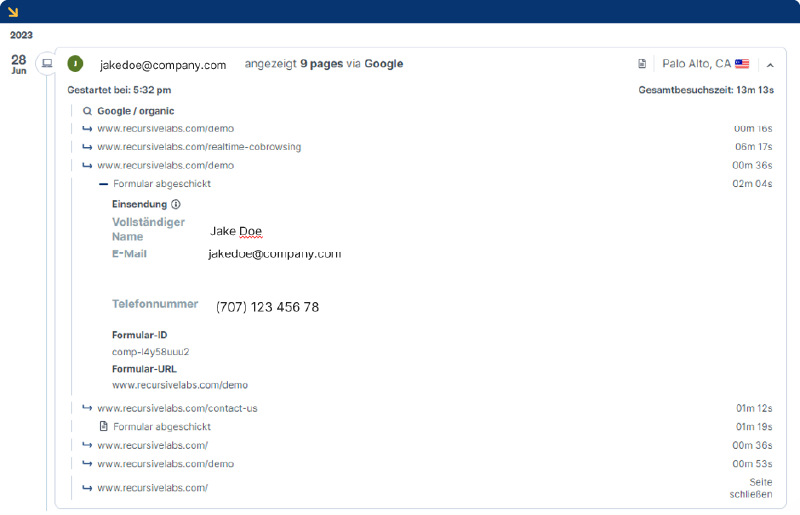Click the Telefonnummer field label
The image size is (800, 515).
tap(155, 304)
